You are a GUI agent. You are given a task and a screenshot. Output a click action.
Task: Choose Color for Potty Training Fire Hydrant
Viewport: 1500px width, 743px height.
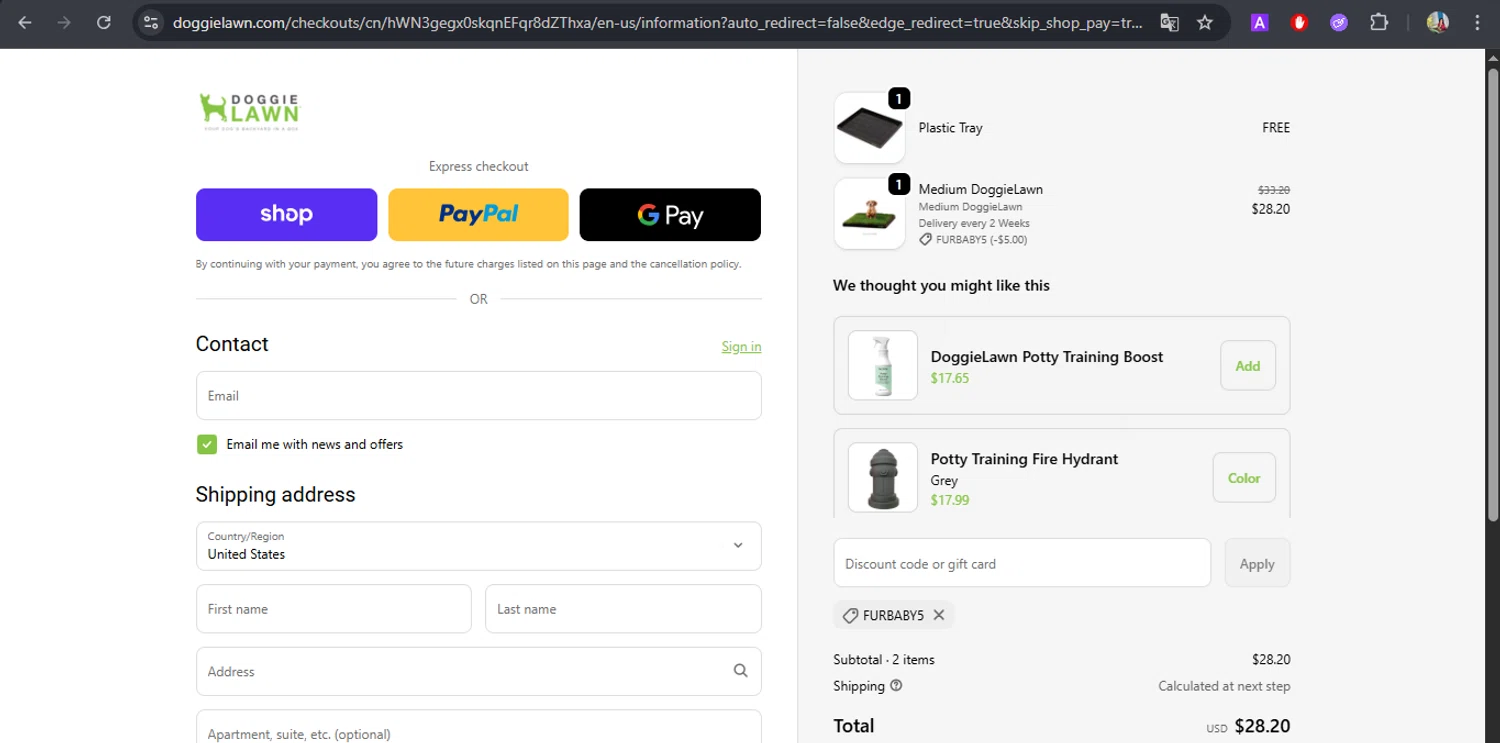tap(1244, 478)
